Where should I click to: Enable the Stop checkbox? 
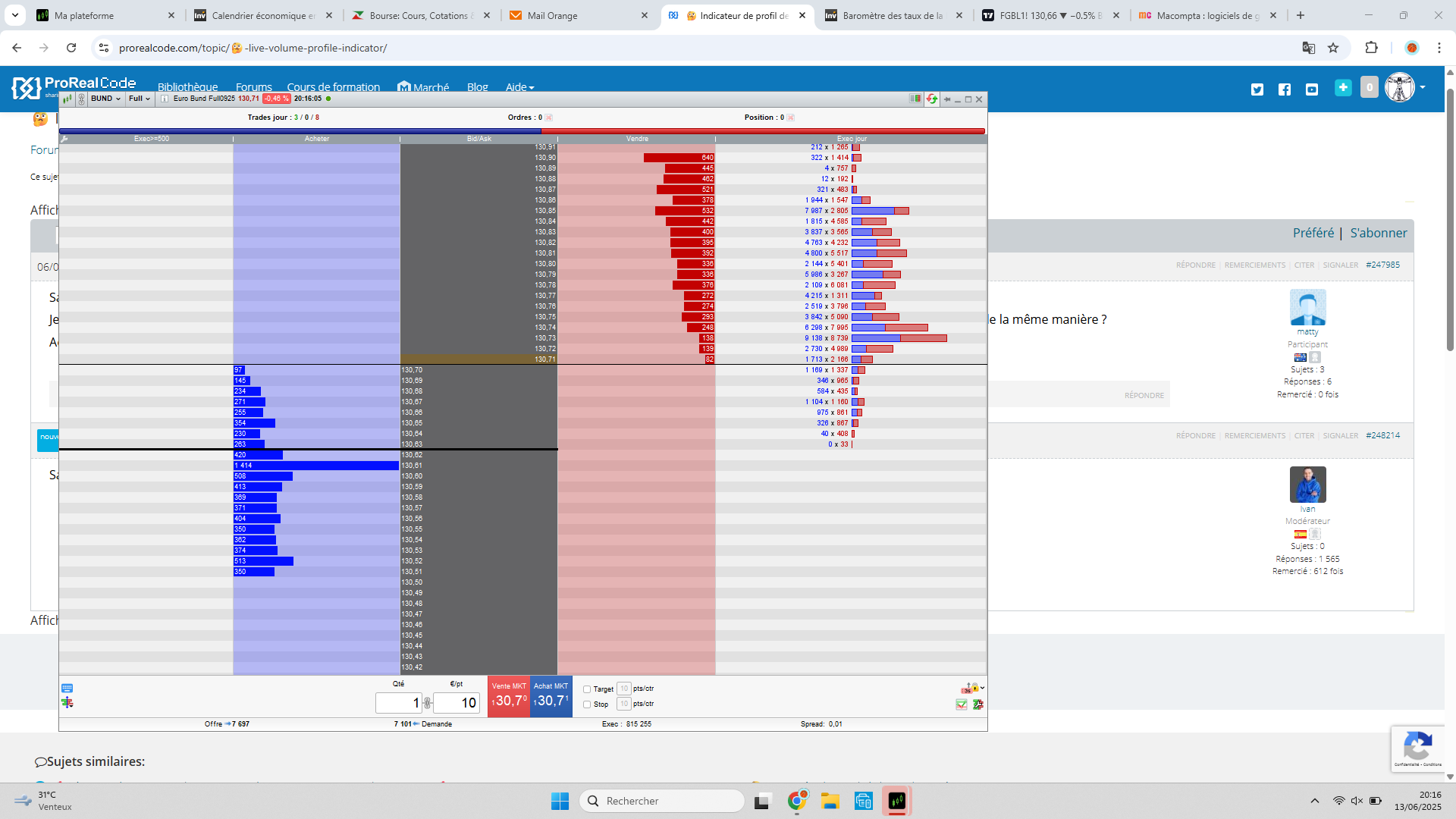pyautogui.click(x=587, y=704)
